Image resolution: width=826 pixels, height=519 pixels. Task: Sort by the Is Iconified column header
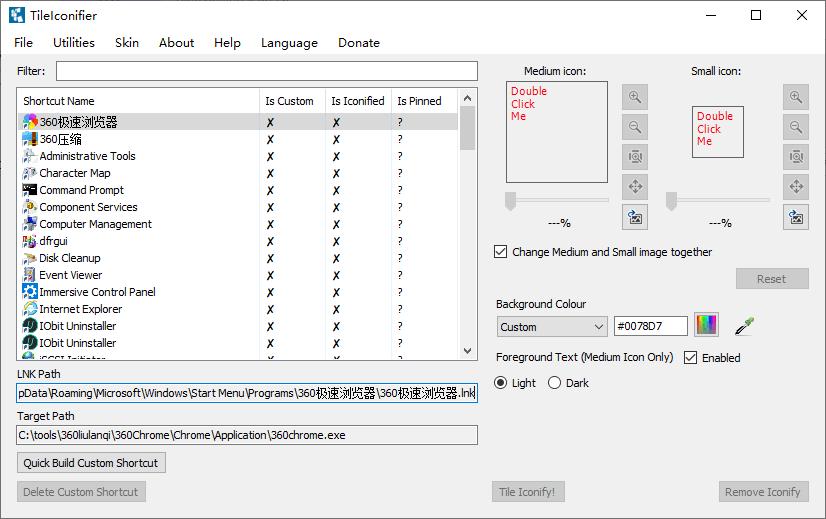pos(358,101)
